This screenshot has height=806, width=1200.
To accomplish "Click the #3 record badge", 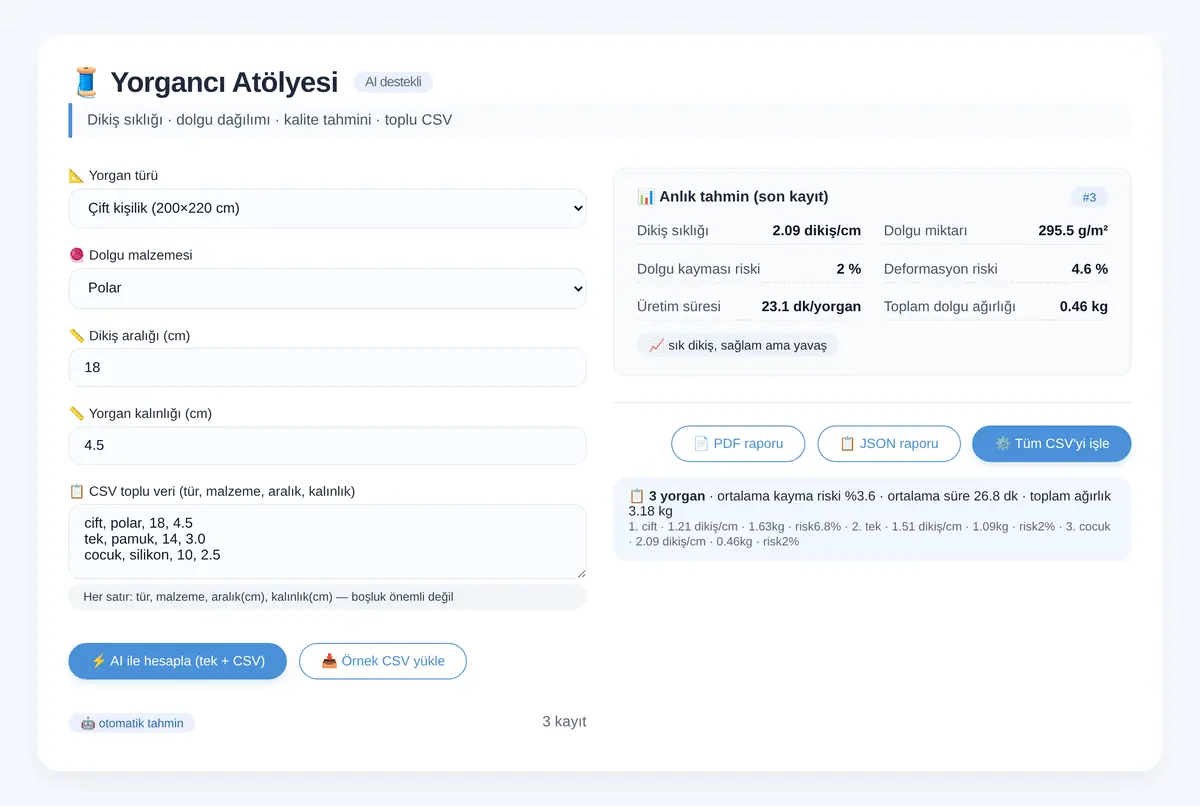I will [x=1090, y=197].
